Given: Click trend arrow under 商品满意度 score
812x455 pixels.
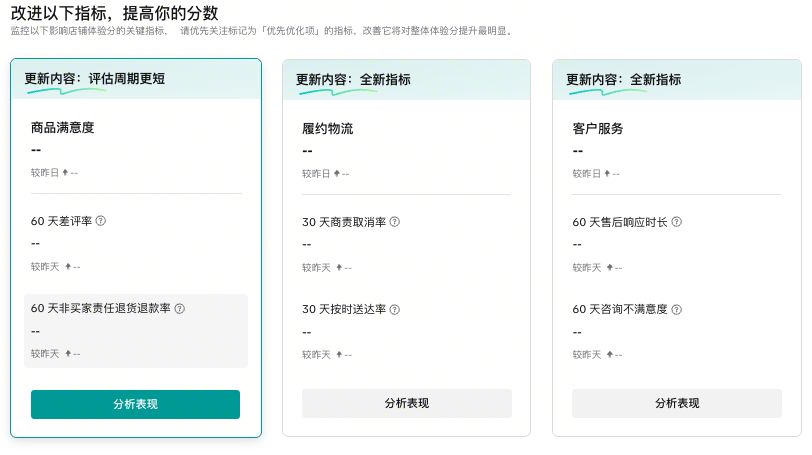Looking at the screenshot, I should pos(66,173).
